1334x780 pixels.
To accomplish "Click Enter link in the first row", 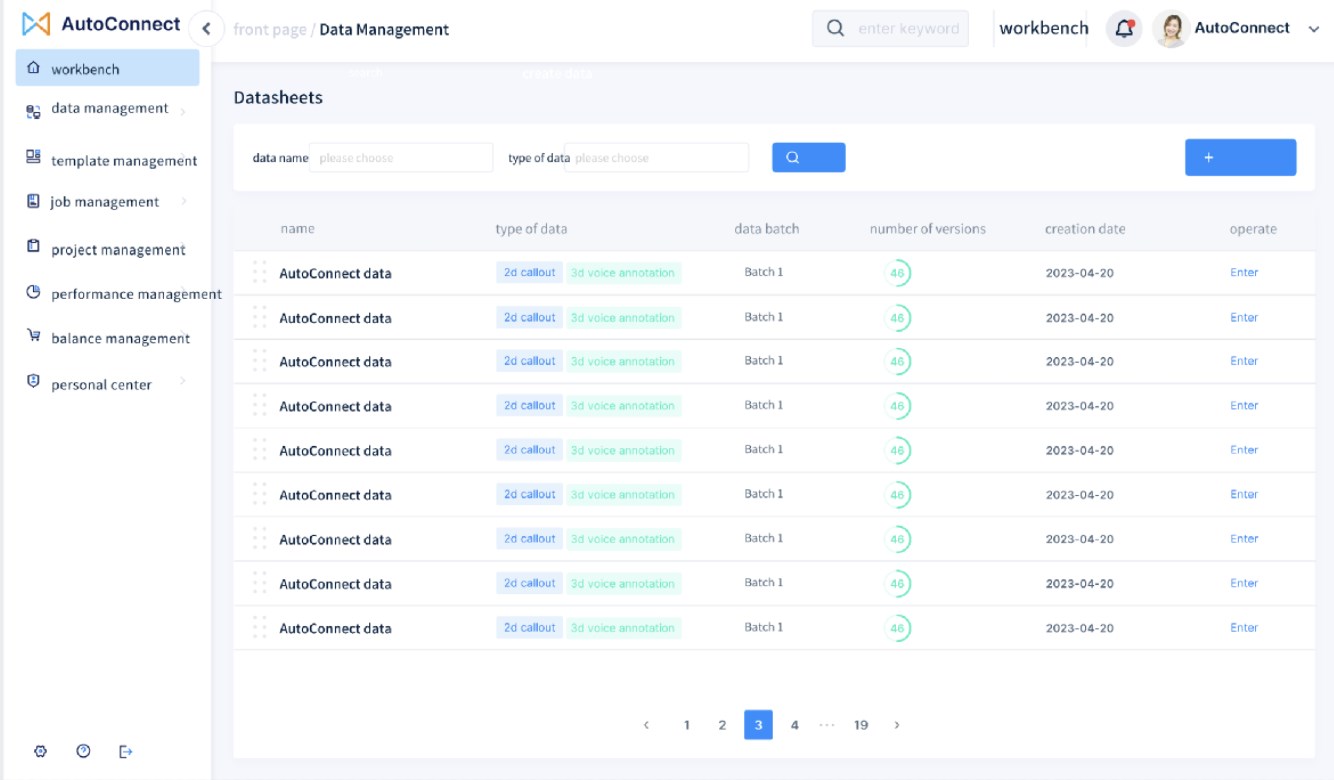I will [x=1244, y=272].
